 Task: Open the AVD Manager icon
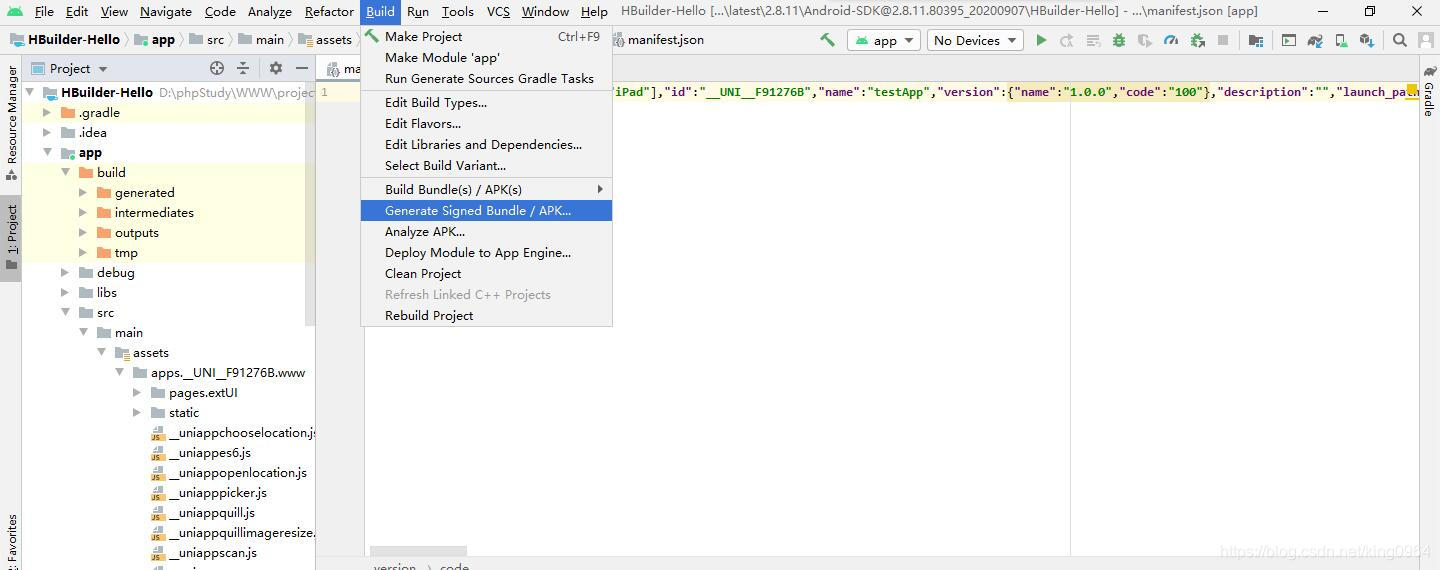pyautogui.click(x=1341, y=40)
